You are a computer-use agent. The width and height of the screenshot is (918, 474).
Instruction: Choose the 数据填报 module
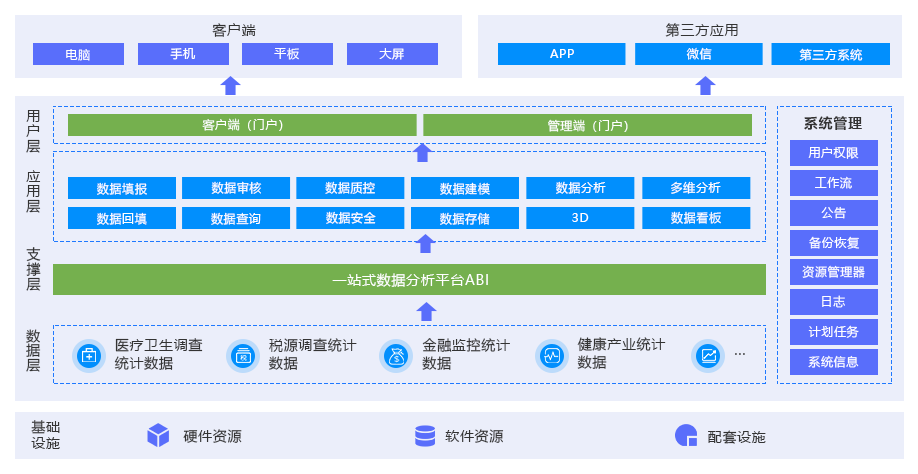[x=122, y=188]
